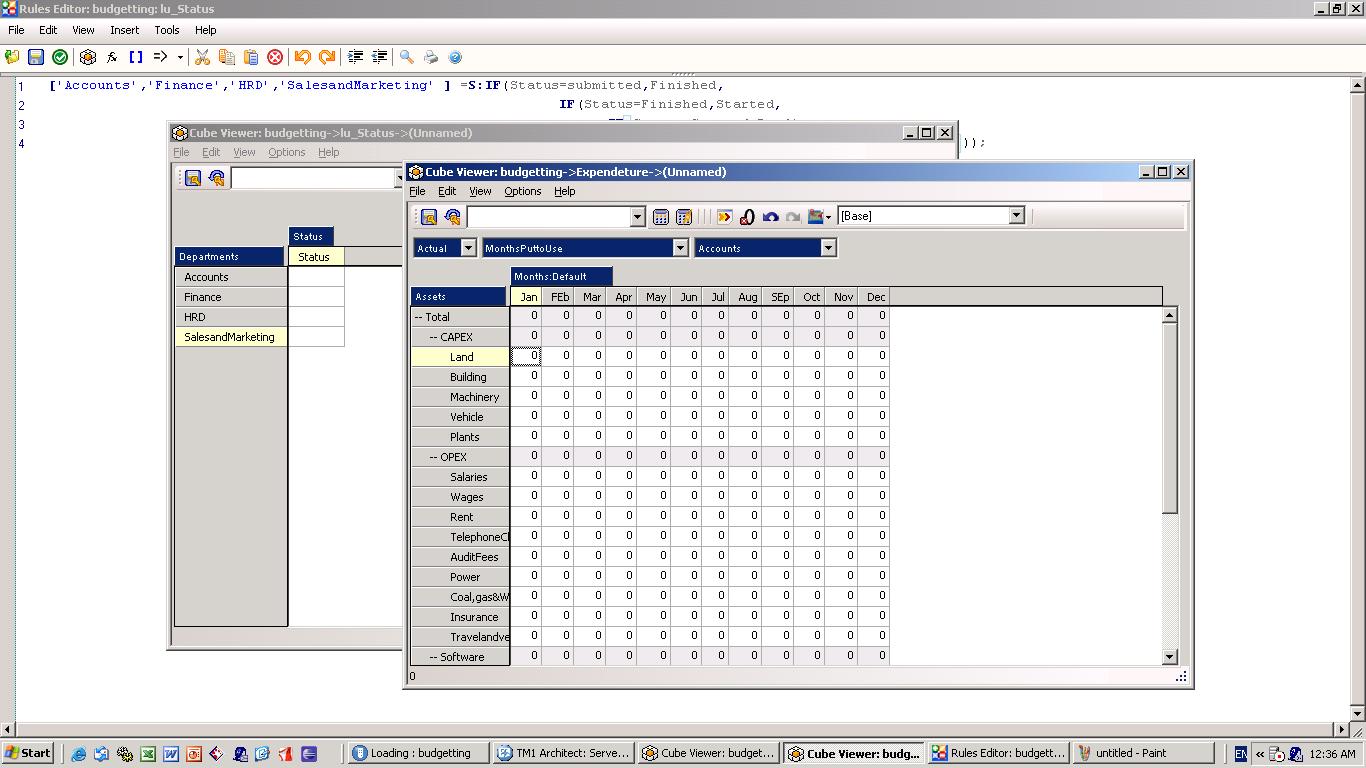Print the rule using the printer icon

[x=431, y=57]
